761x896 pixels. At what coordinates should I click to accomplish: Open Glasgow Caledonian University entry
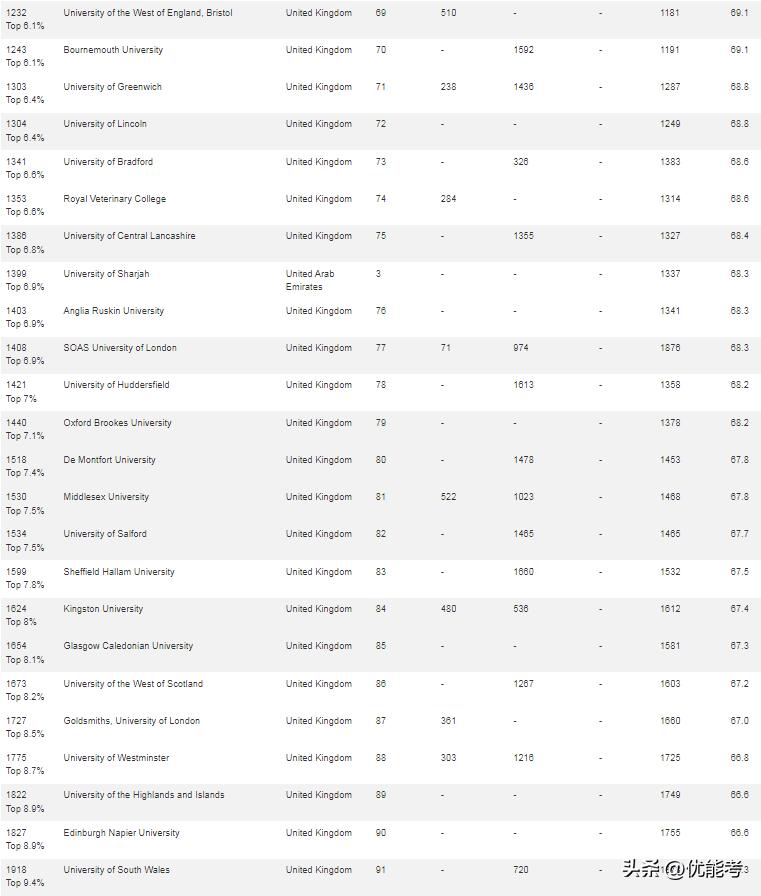click(128, 646)
